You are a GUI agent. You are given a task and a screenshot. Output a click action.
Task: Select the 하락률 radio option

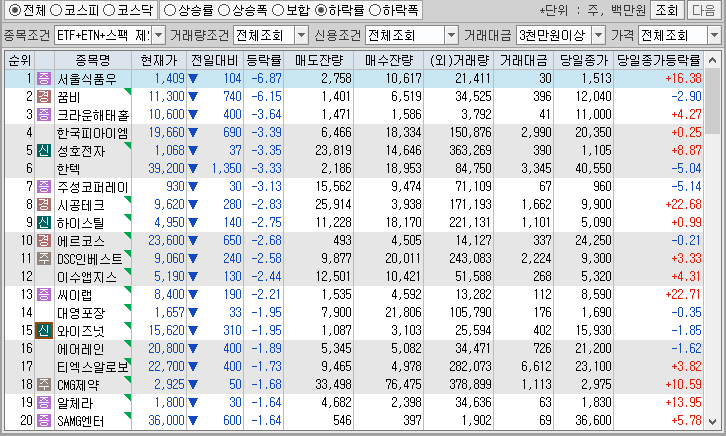[320, 10]
